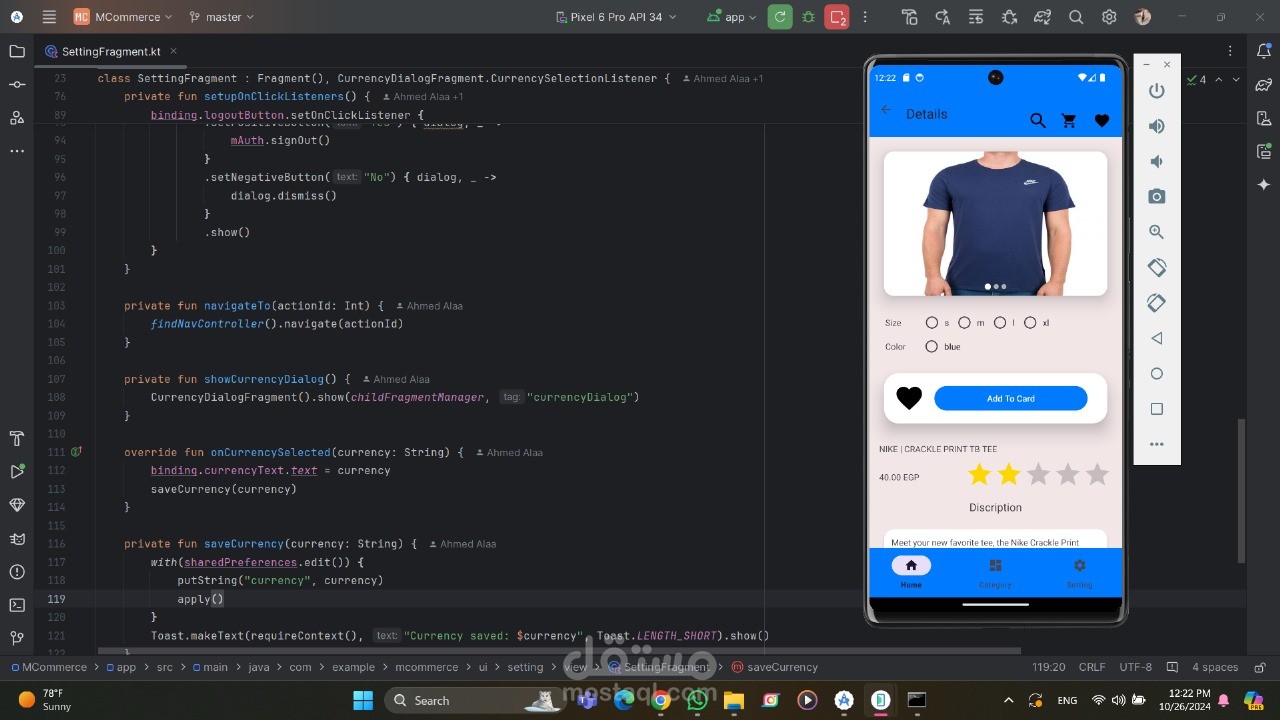Tap the emulator Overview square button
The image size is (1280, 720).
pos(1157,409)
